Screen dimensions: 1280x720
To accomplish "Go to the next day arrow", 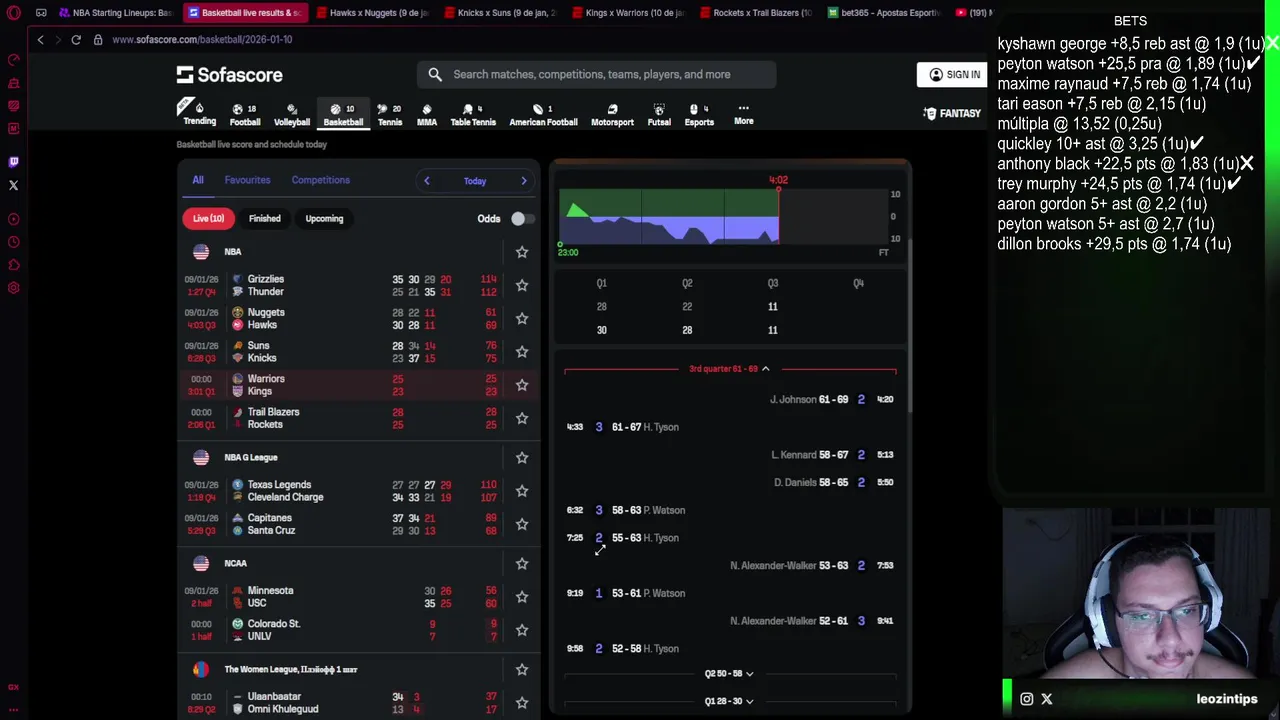I will pos(523,181).
